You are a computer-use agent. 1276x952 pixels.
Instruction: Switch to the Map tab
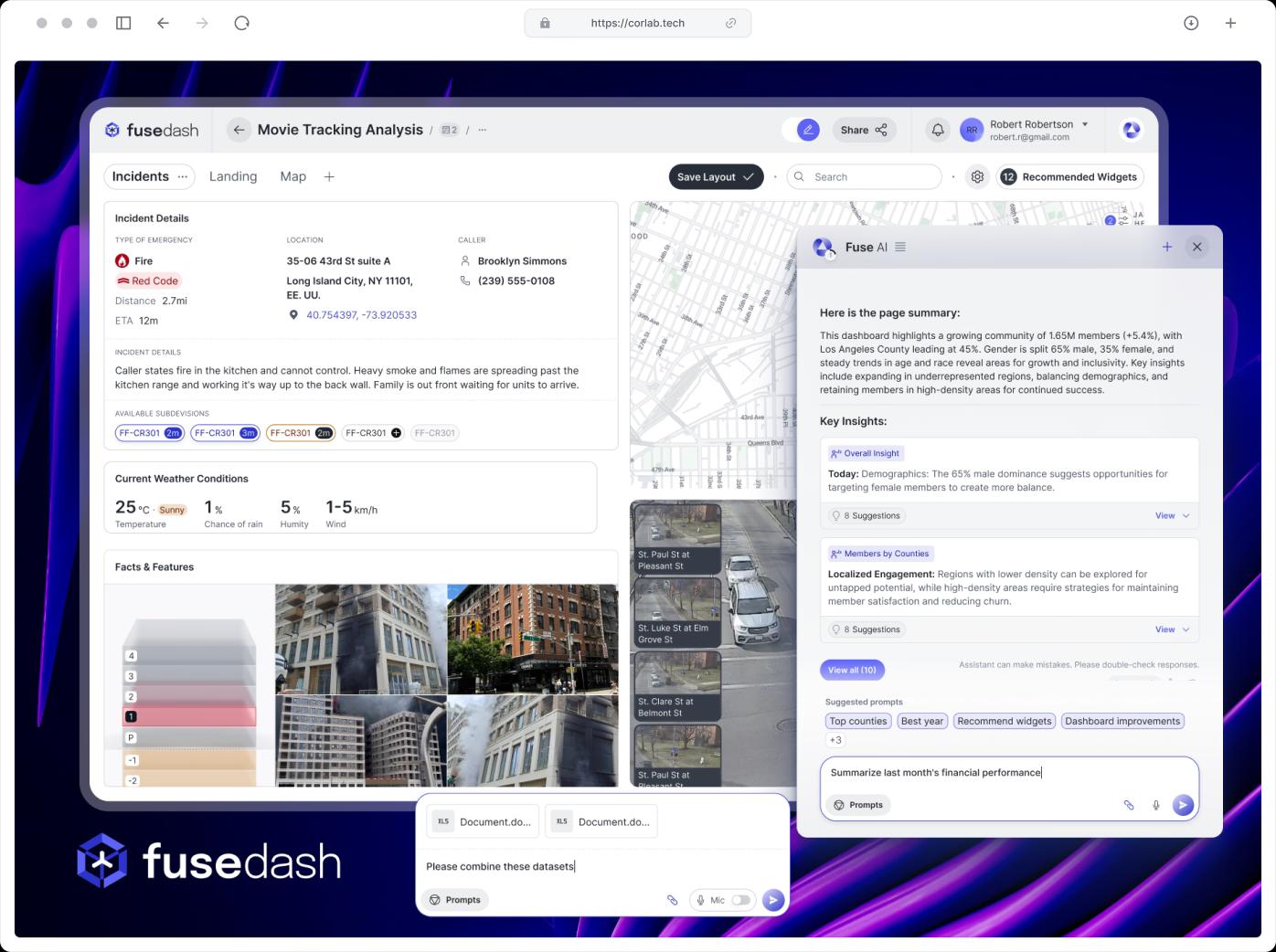[292, 176]
